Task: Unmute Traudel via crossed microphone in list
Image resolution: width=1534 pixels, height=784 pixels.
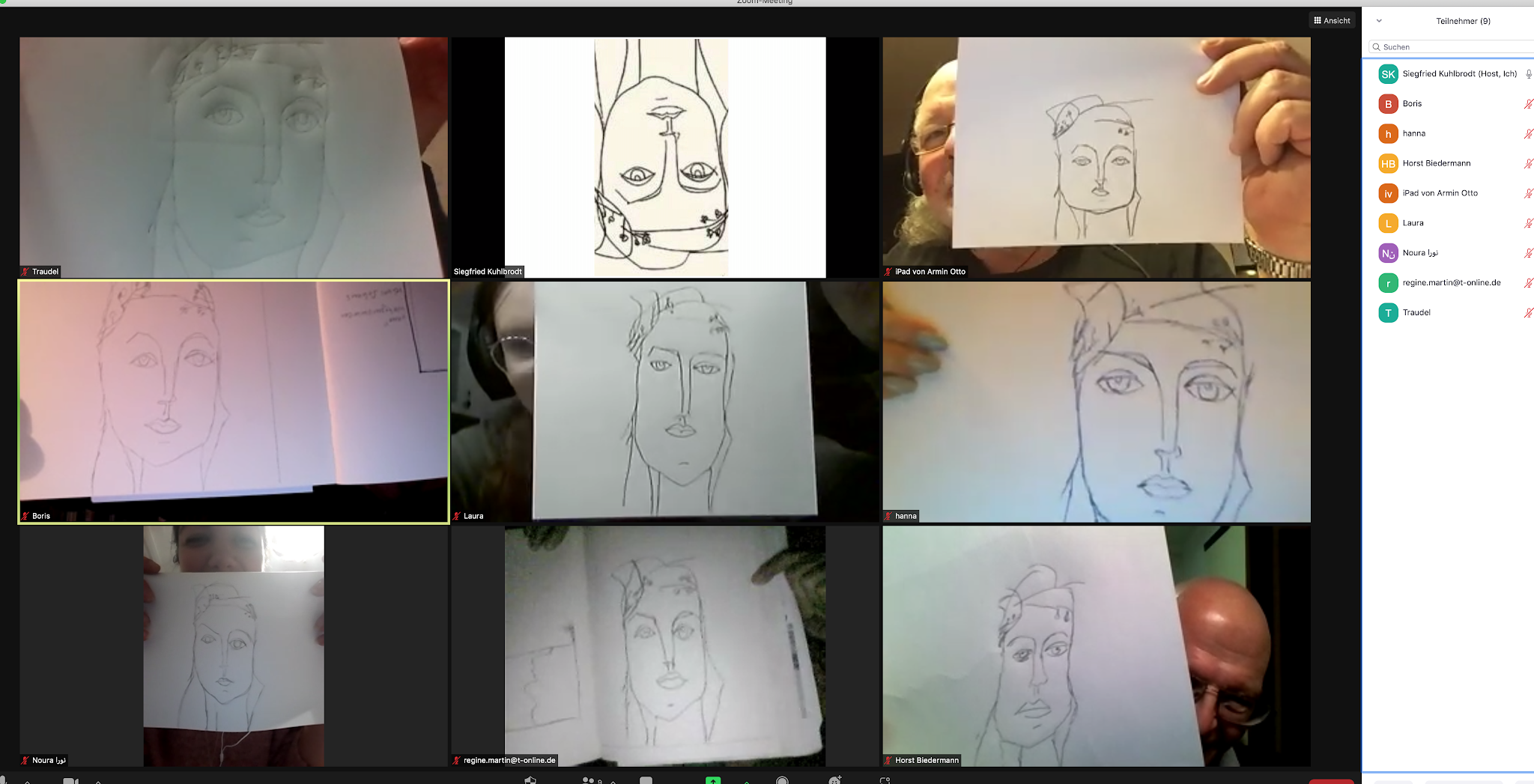Action: [1529, 313]
